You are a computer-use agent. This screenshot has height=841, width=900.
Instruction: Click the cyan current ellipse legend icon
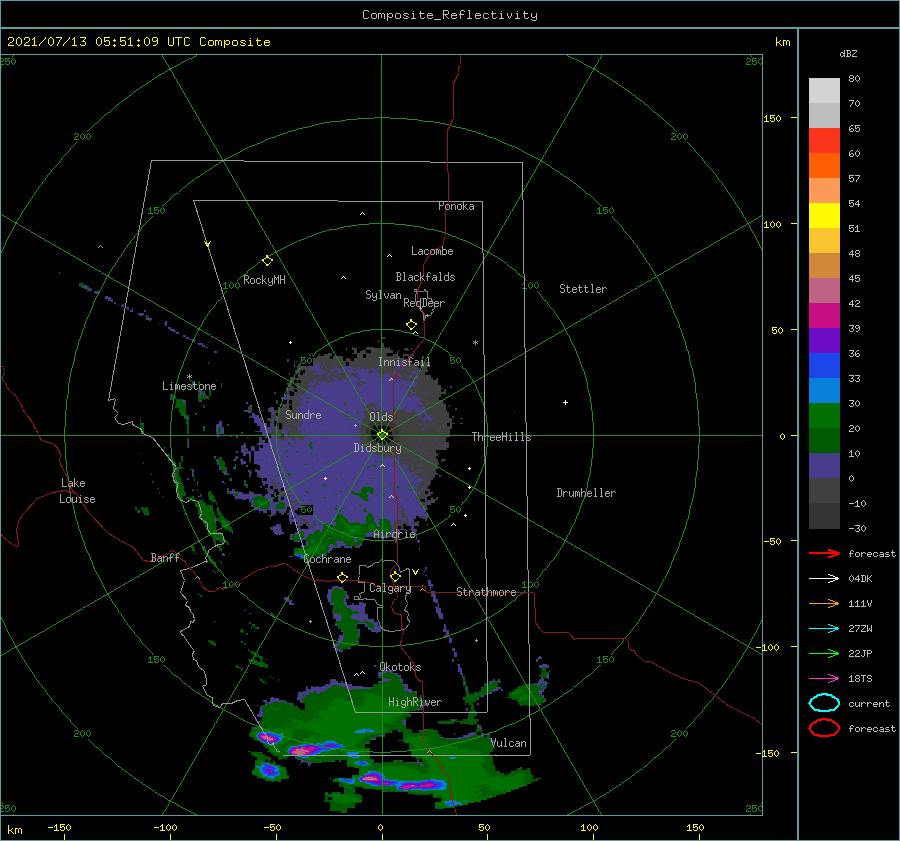tap(824, 703)
